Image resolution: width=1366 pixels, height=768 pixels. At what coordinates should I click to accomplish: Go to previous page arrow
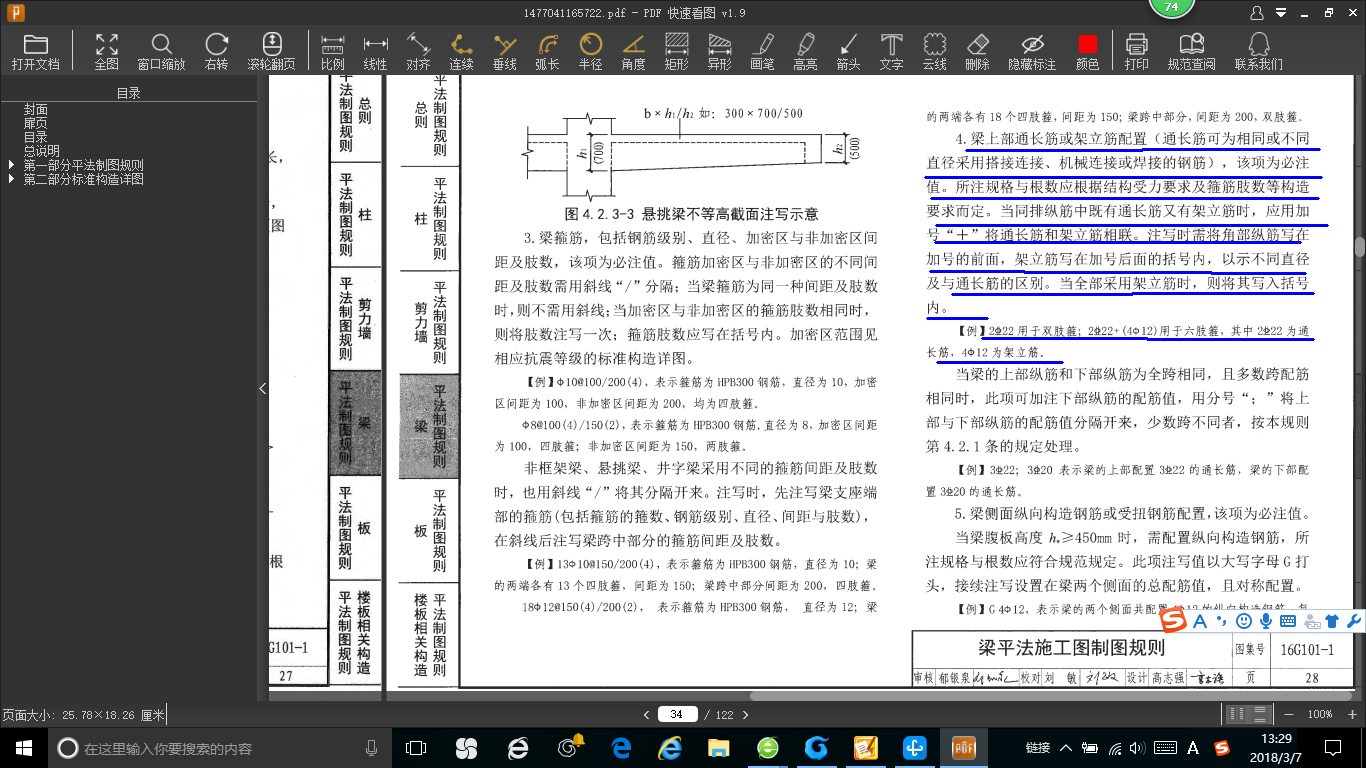tap(646, 714)
